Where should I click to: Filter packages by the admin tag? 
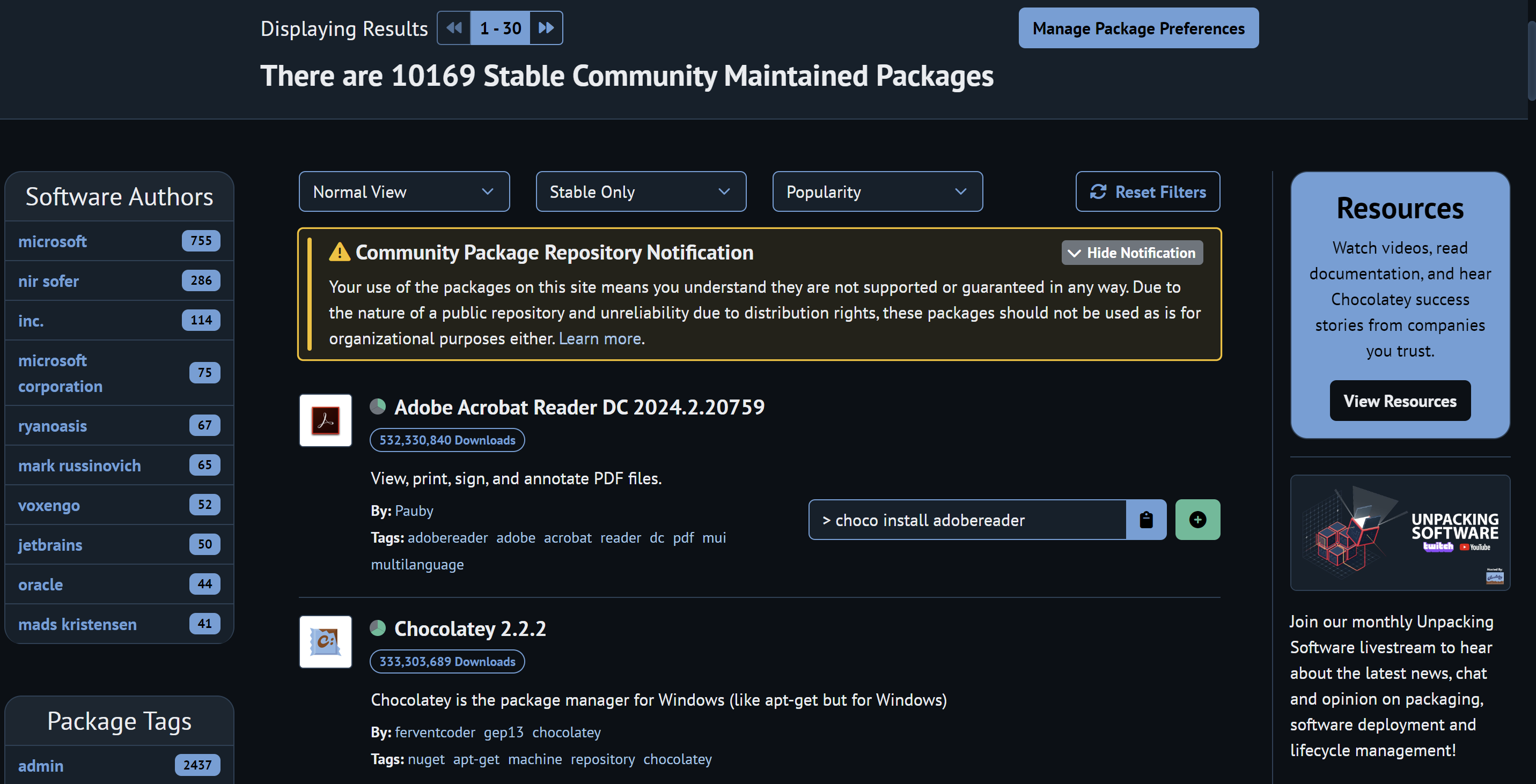pos(41,766)
